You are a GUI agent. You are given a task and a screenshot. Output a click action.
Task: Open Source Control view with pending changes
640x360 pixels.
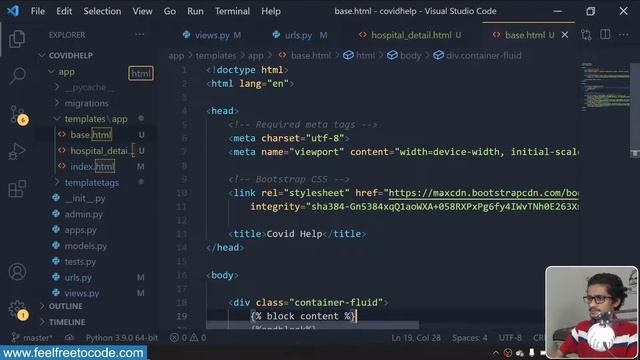tap(18, 115)
